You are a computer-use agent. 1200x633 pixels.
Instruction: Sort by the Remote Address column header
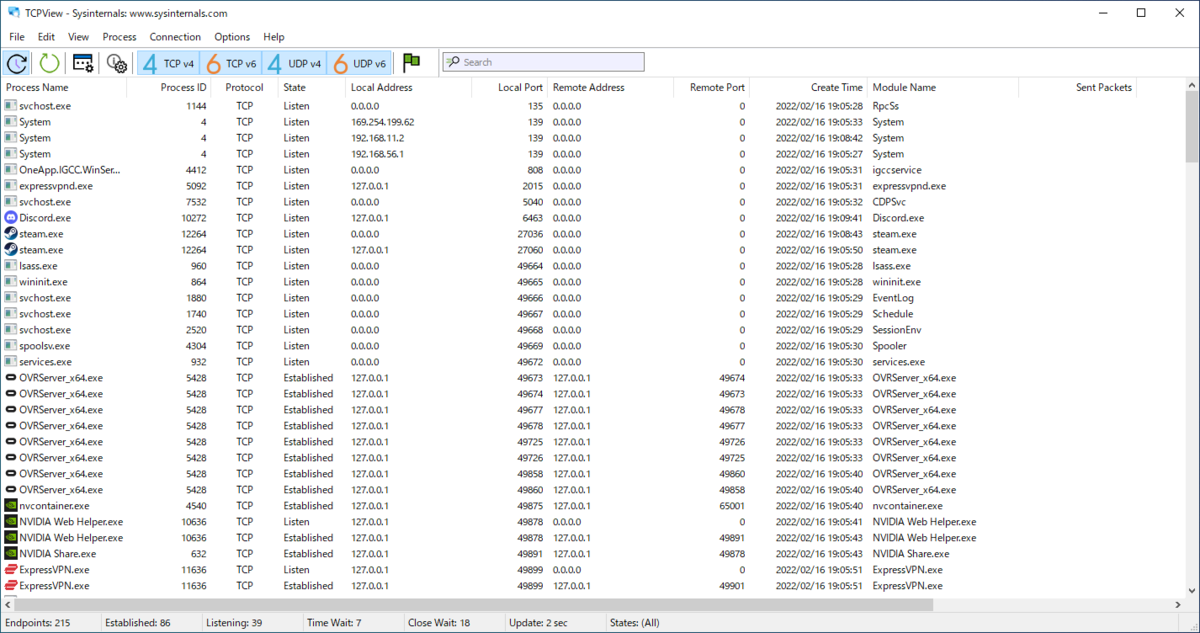(610, 88)
